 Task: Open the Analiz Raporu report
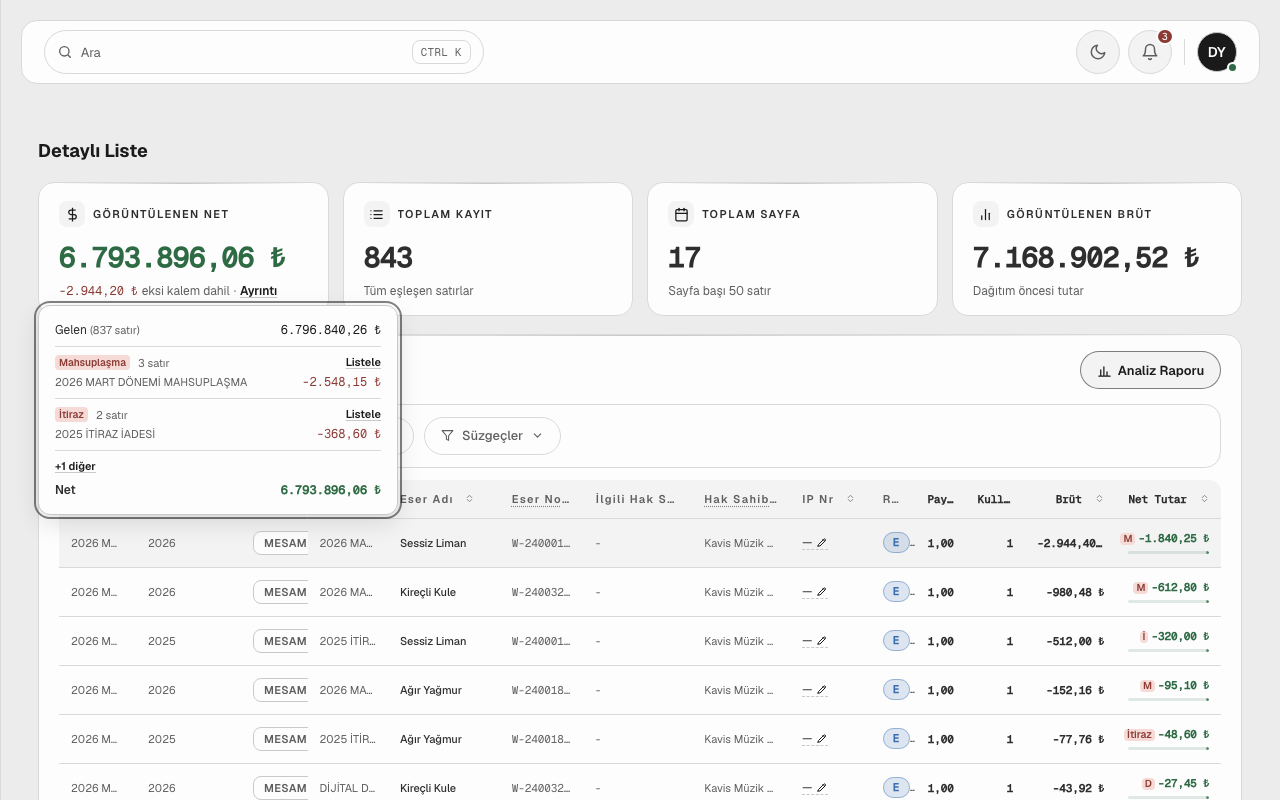(x=1150, y=370)
